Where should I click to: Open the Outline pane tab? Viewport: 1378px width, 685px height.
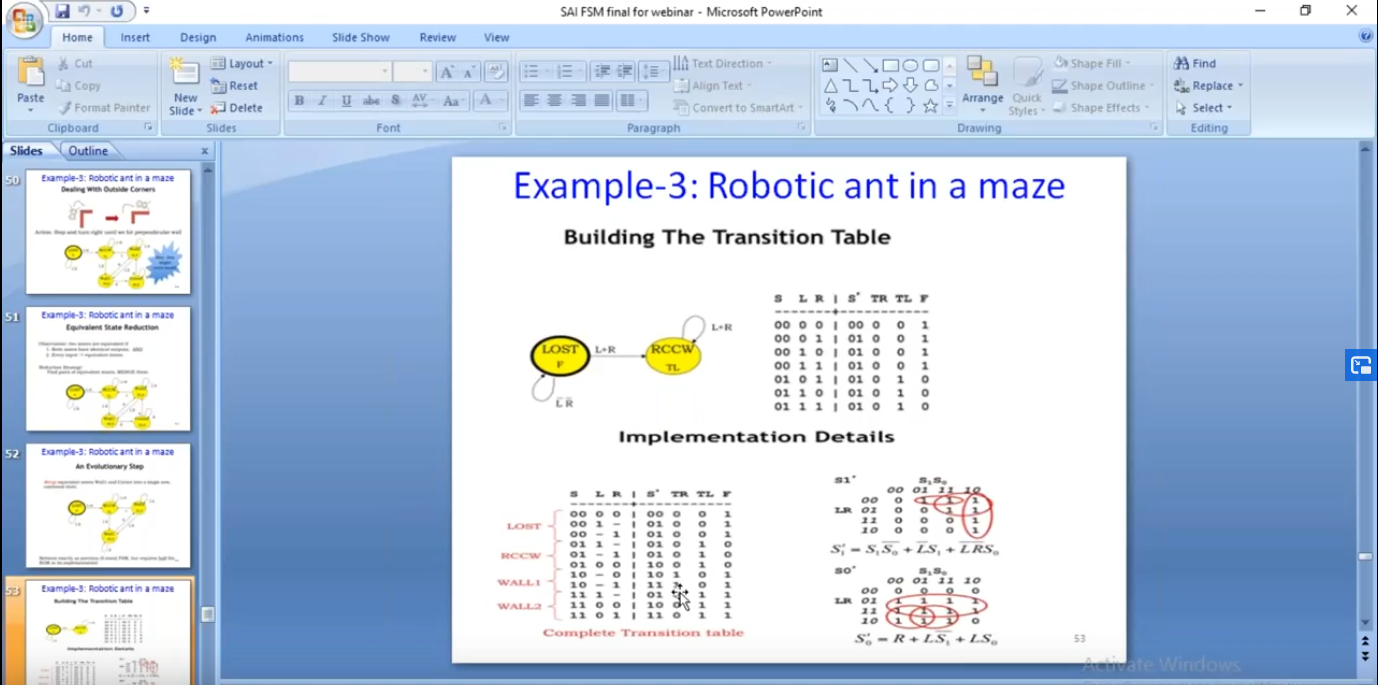(88, 151)
